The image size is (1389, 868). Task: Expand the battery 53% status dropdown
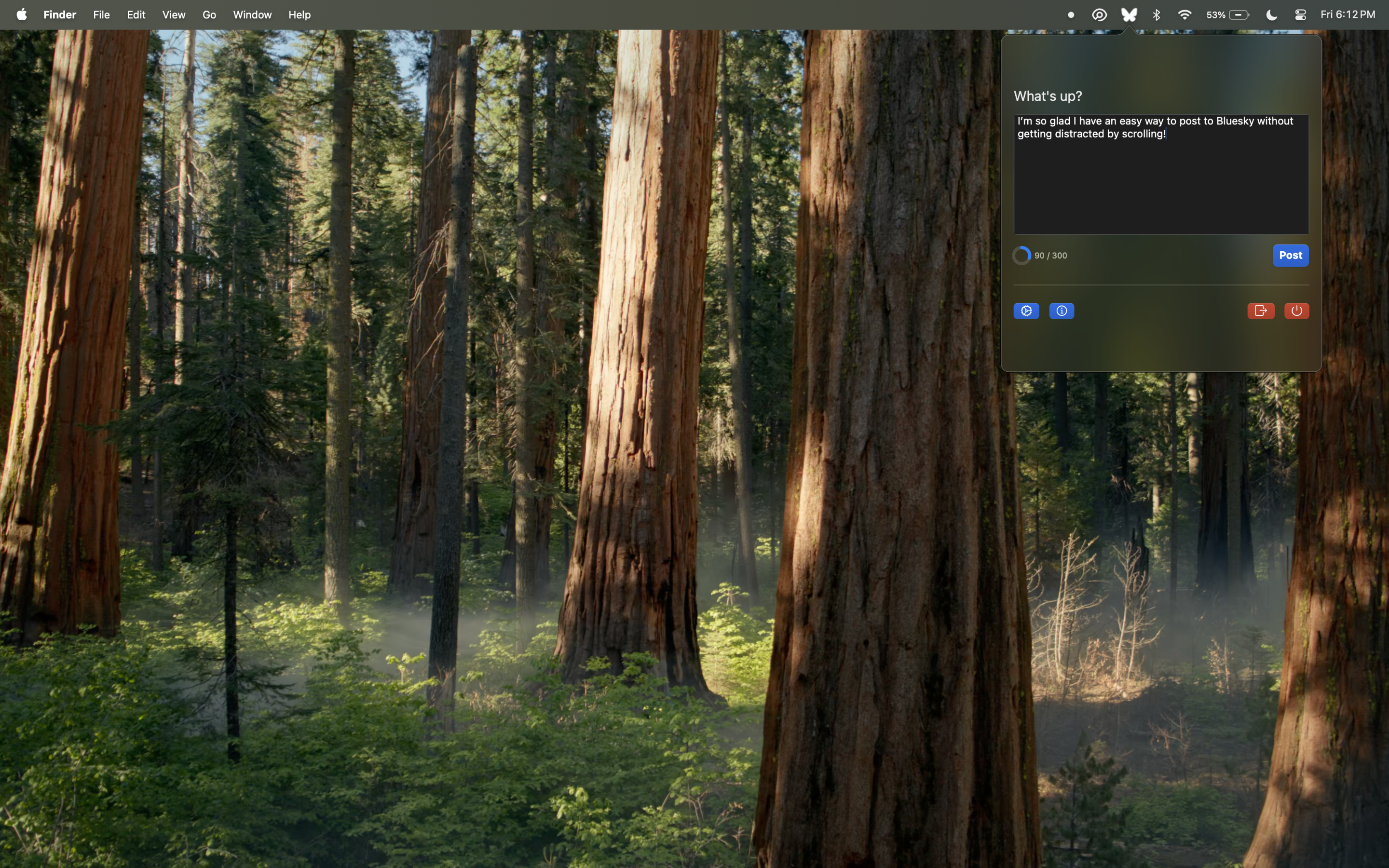tap(1228, 15)
